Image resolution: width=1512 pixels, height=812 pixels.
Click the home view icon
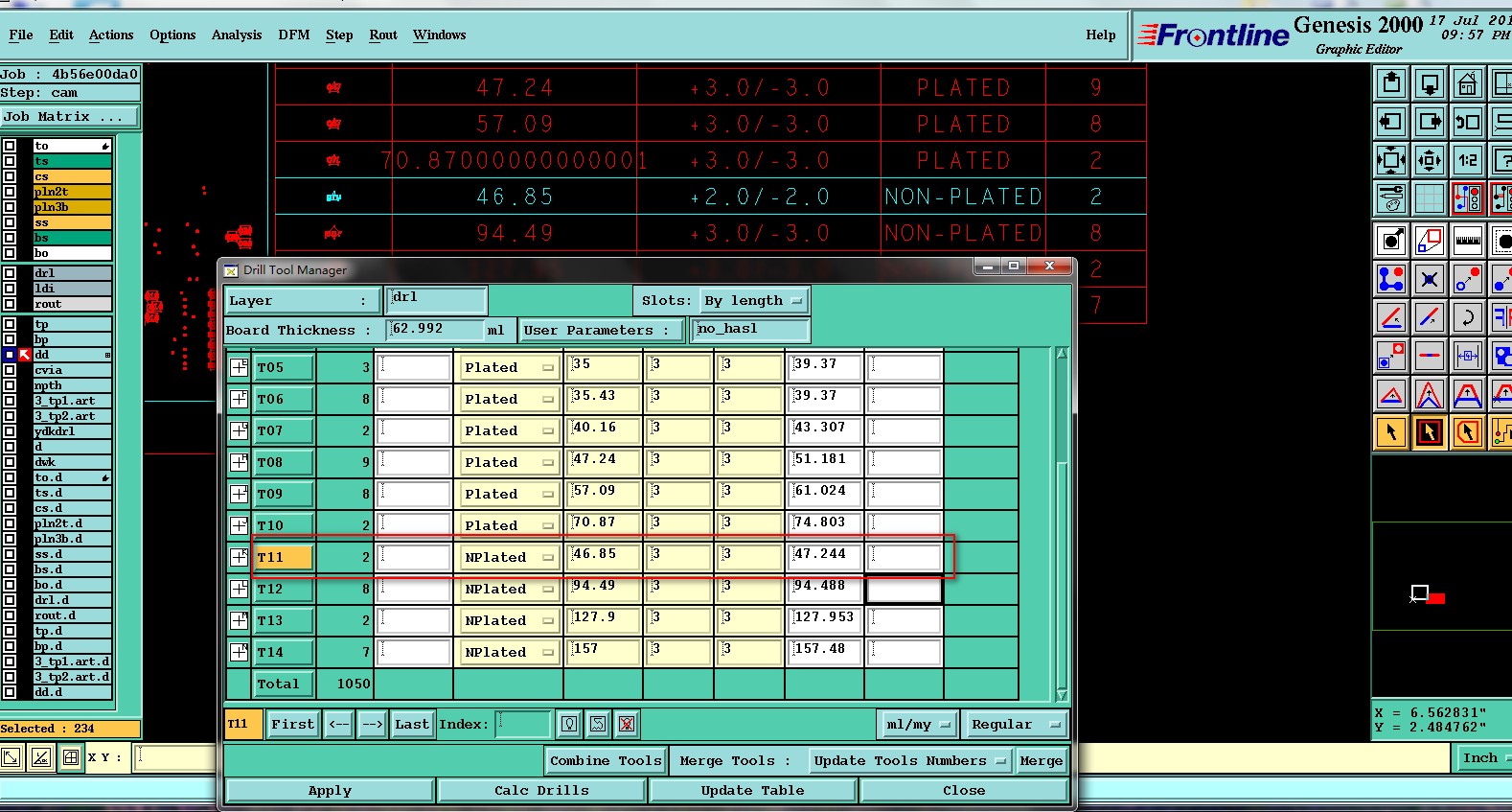tap(1467, 84)
